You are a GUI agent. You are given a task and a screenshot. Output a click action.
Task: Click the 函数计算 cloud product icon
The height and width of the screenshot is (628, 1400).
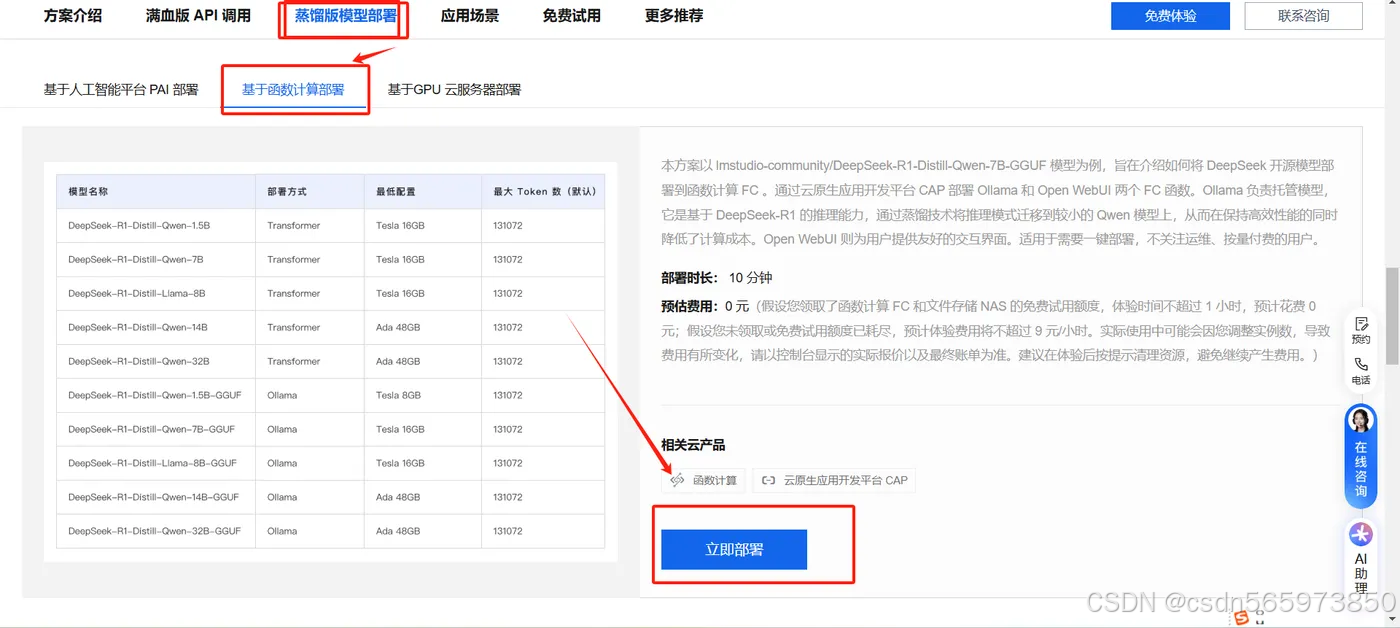(x=677, y=480)
